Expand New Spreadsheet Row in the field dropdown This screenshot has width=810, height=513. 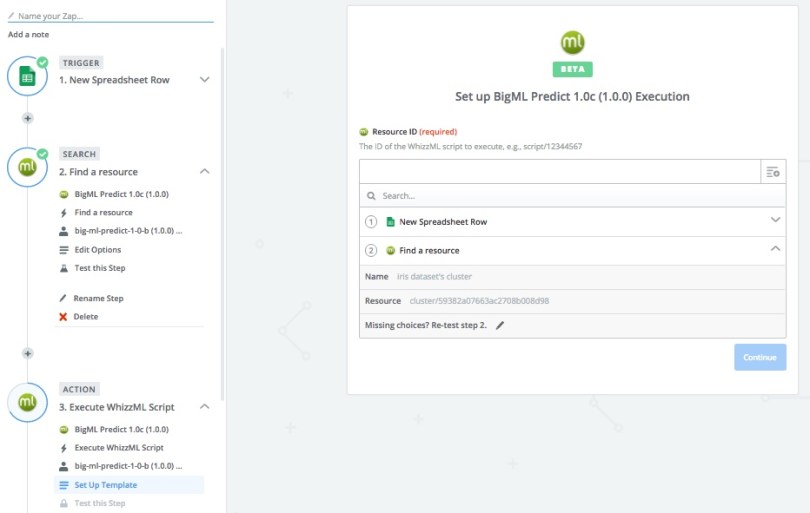(x=775, y=221)
